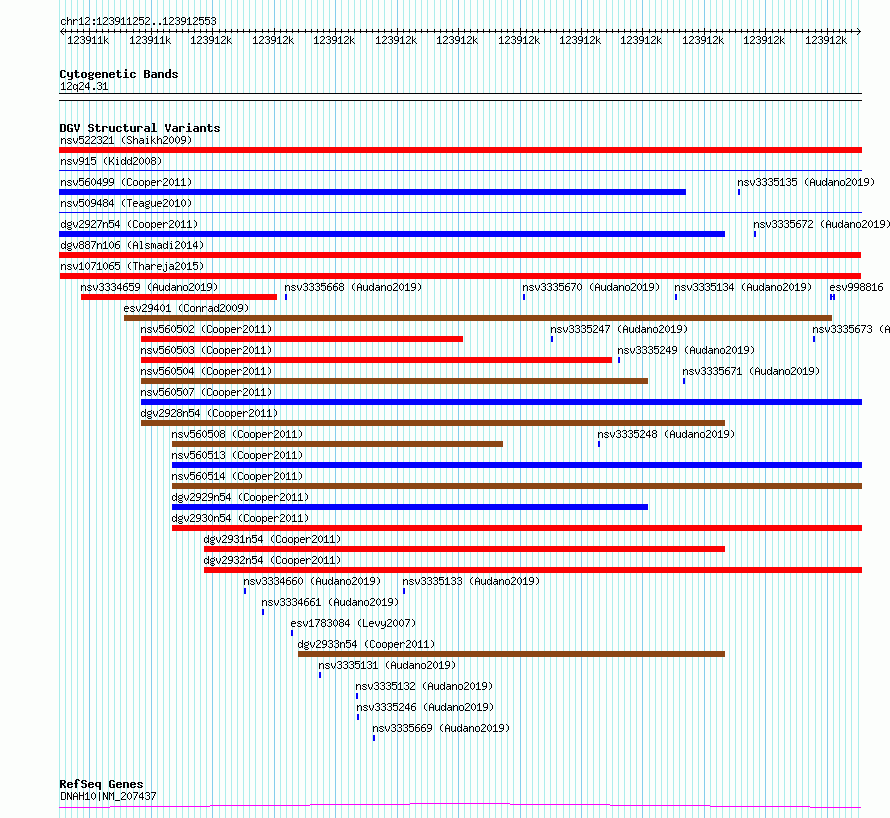Click the nsv3334660 (Audano2019) label
This screenshot has width=890, height=818.
pos(312,581)
